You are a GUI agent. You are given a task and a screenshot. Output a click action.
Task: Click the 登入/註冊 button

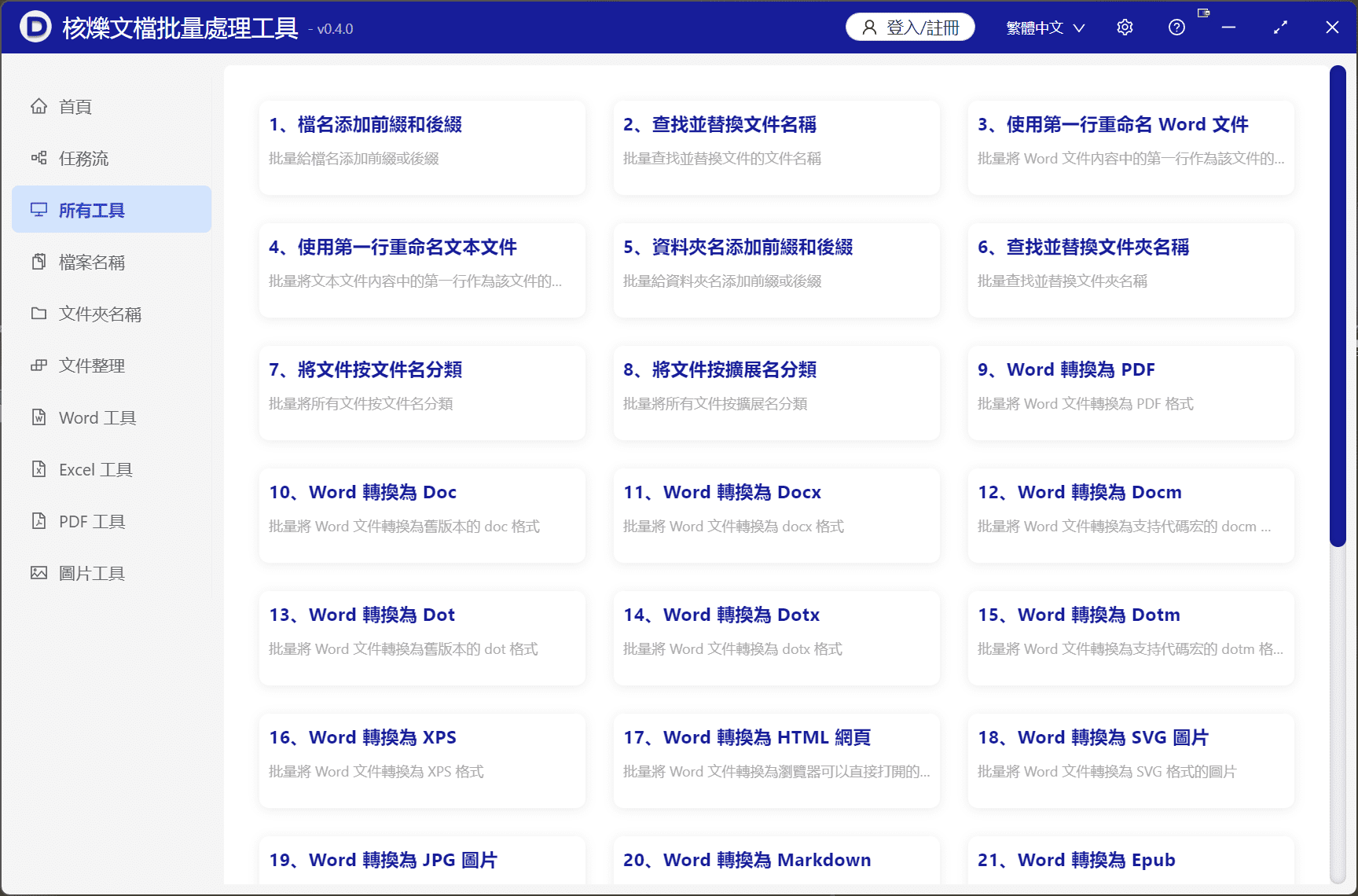tap(910, 28)
